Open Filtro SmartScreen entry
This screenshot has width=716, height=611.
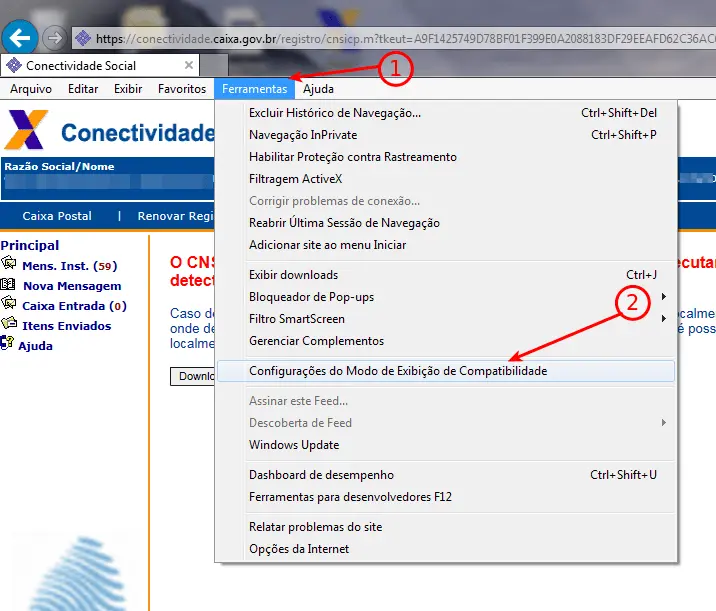(446, 319)
